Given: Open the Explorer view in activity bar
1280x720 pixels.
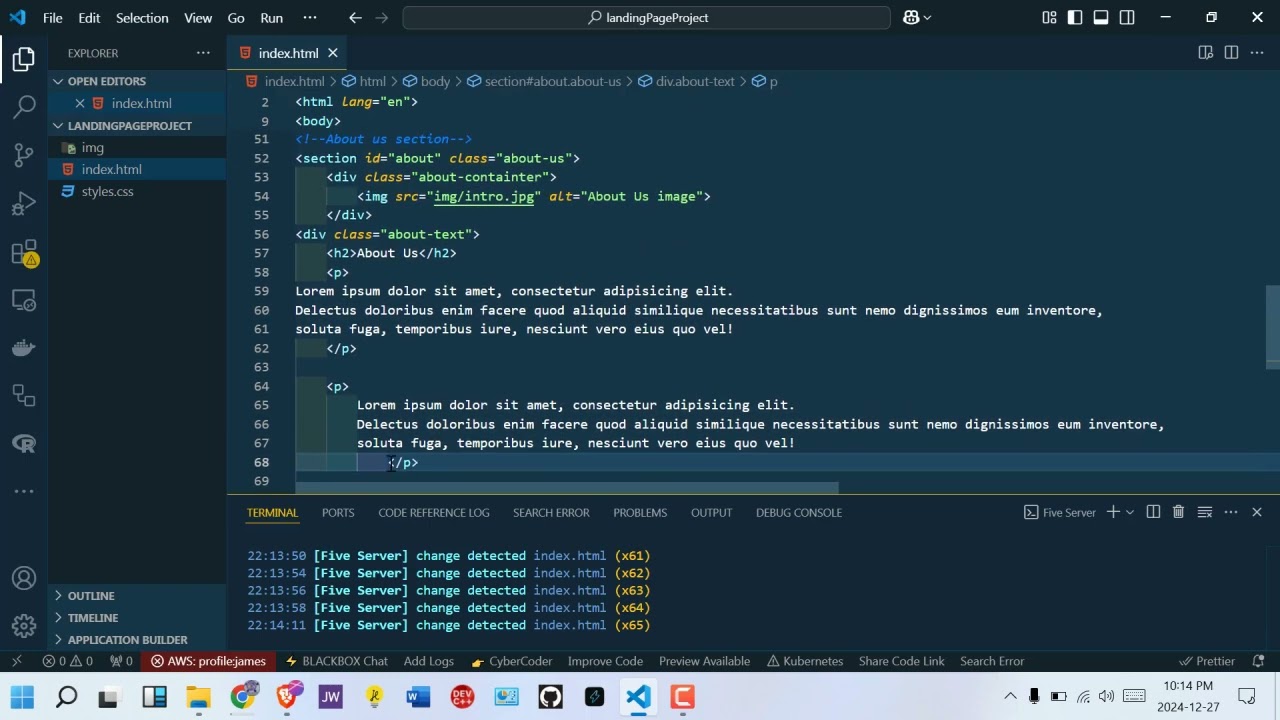Looking at the screenshot, I should 24,59.
